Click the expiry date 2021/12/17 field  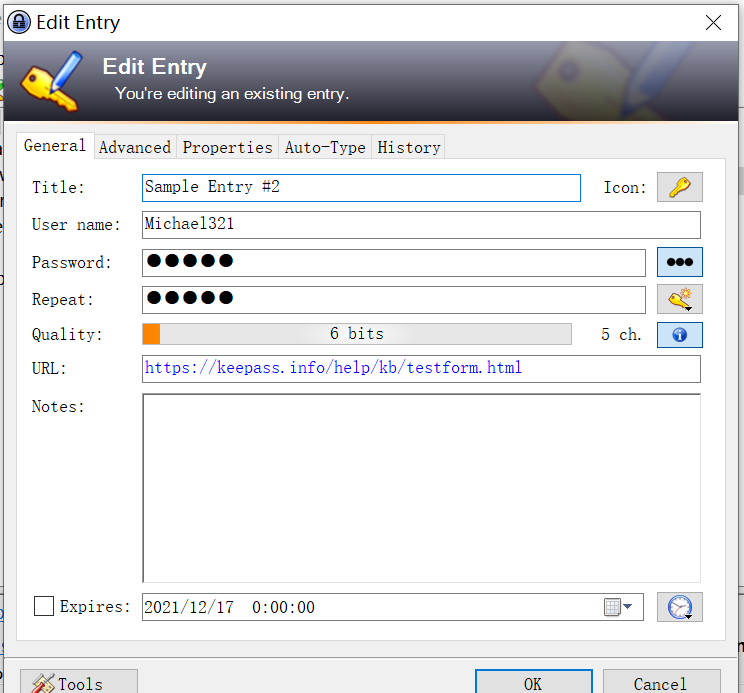(x=392, y=607)
